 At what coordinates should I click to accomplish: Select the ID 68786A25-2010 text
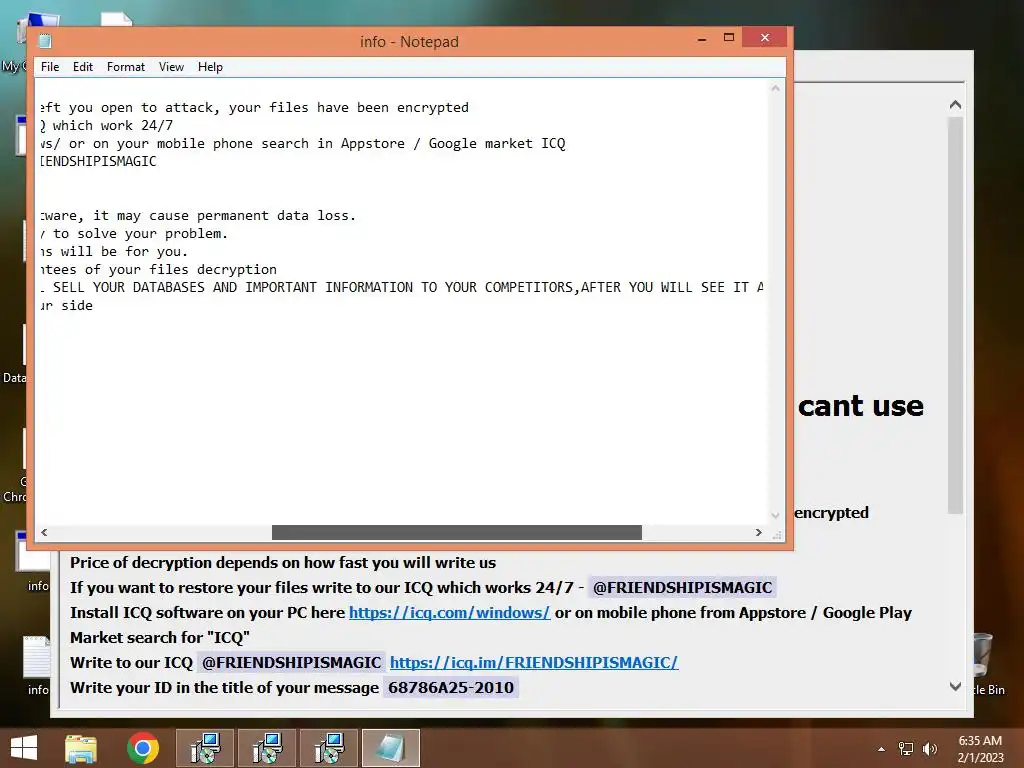pyautogui.click(x=451, y=687)
